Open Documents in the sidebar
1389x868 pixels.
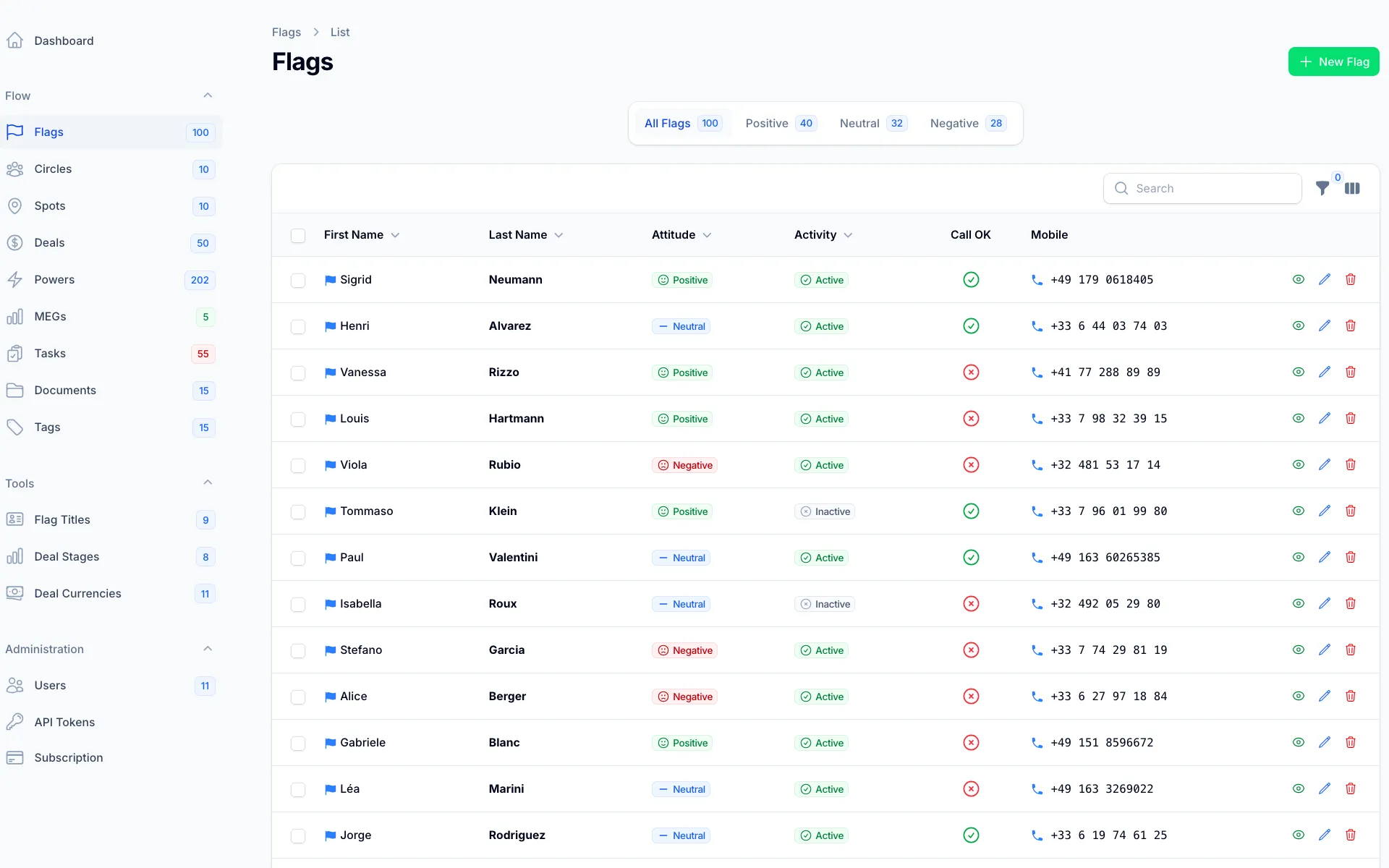111,391
